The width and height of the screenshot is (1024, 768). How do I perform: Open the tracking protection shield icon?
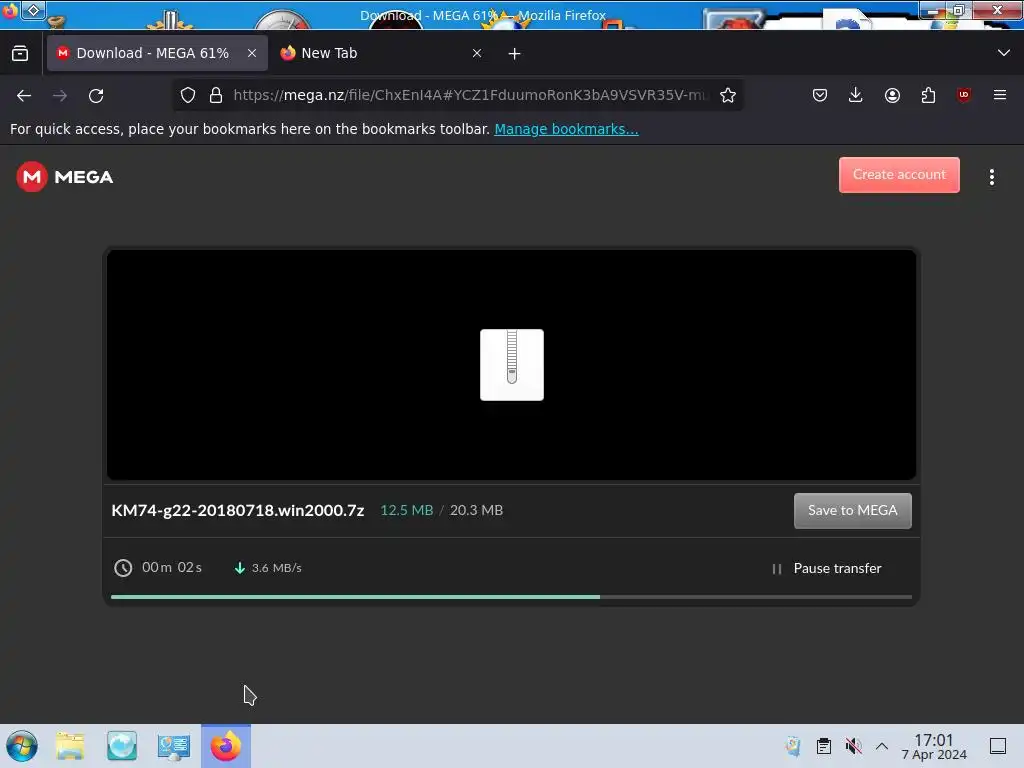pos(188,95)
